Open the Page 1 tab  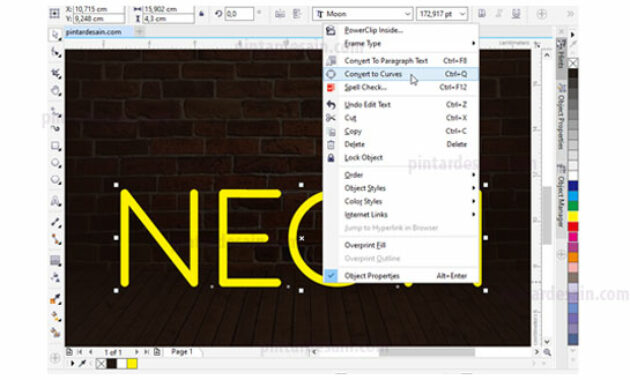pyautogui.click(x=182, y=352)
